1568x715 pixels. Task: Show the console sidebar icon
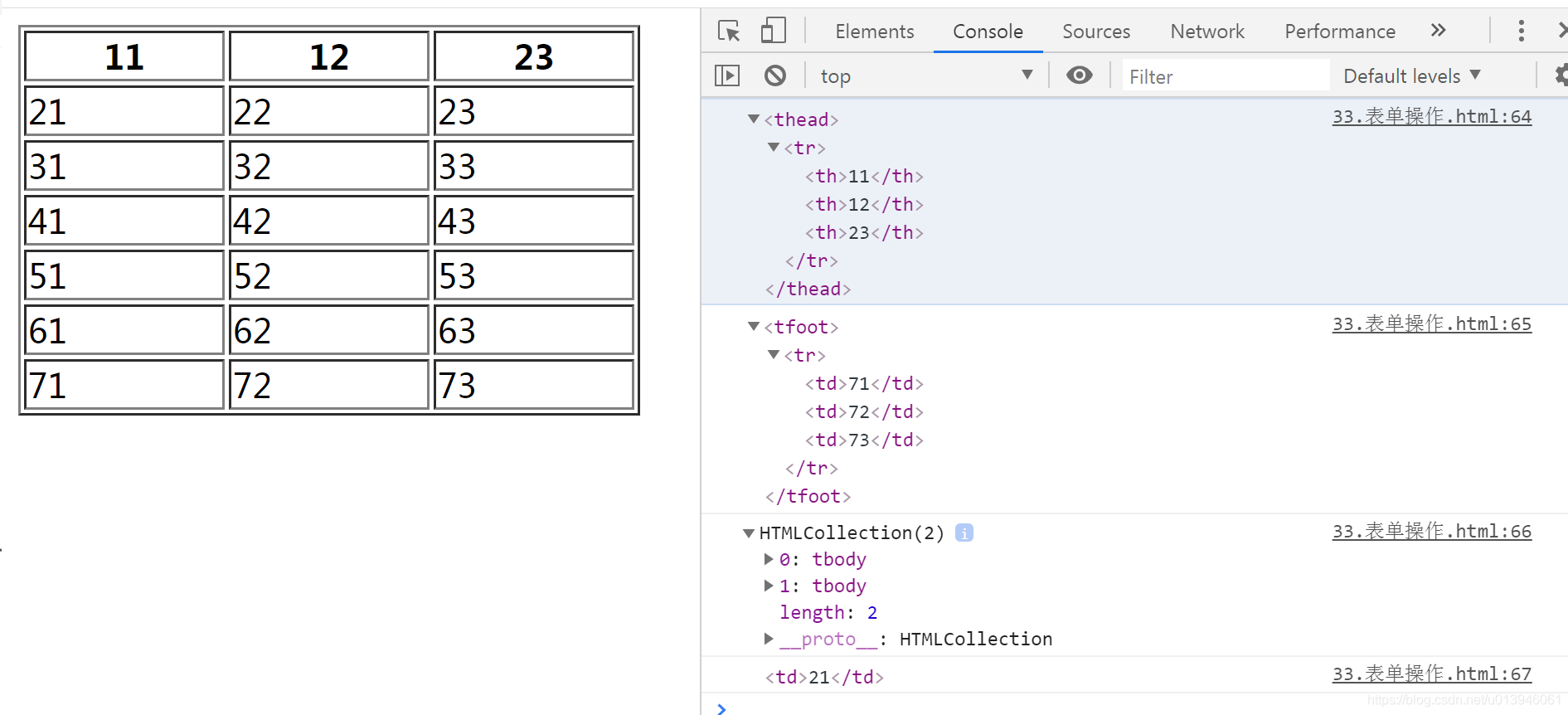(727, 75)
